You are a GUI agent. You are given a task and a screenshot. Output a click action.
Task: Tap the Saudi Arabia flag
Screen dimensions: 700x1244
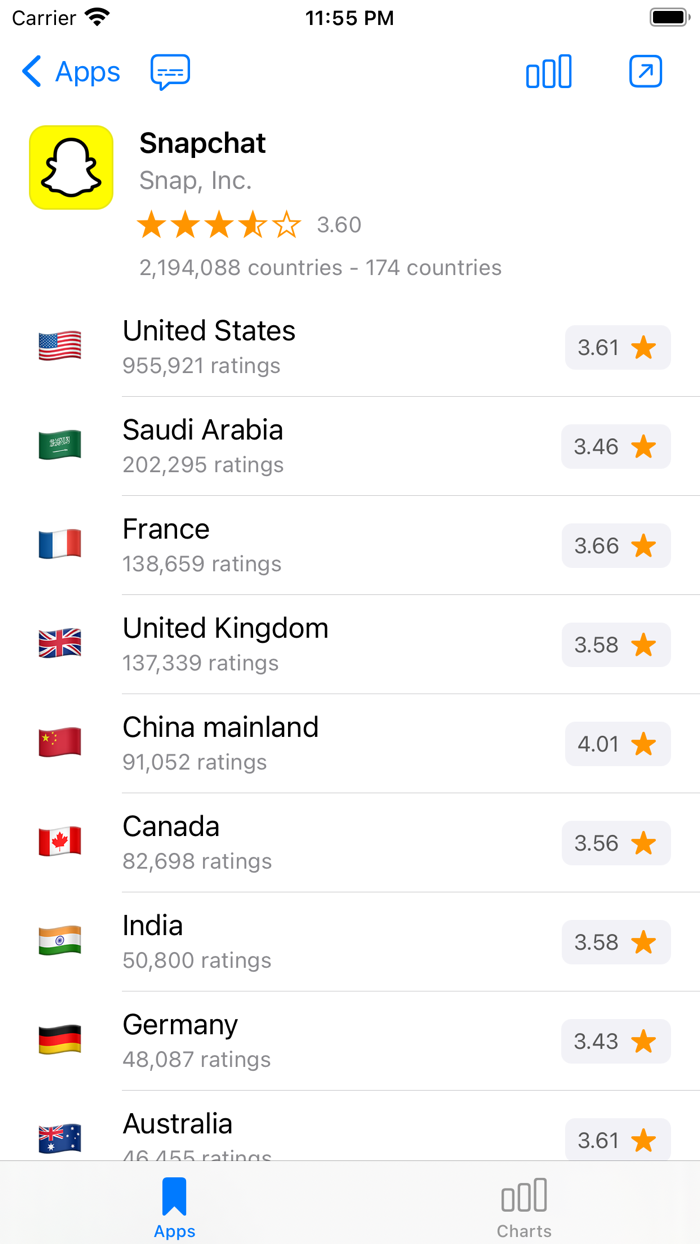(59, 446)
